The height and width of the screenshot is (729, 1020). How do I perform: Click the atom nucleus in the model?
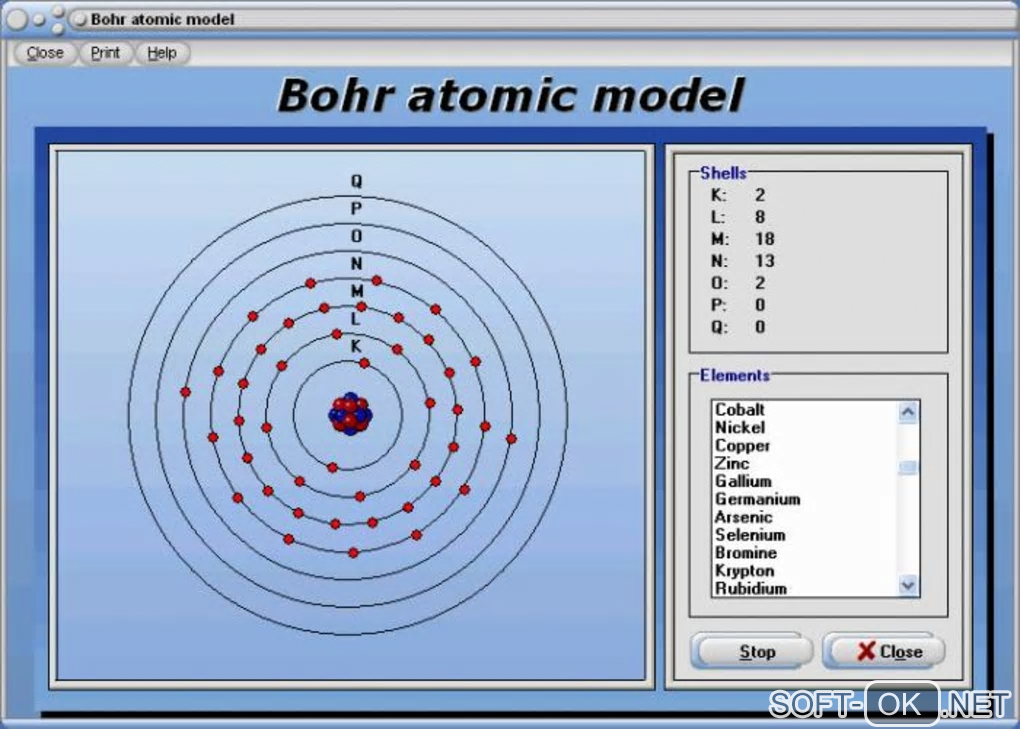(350, 414)
